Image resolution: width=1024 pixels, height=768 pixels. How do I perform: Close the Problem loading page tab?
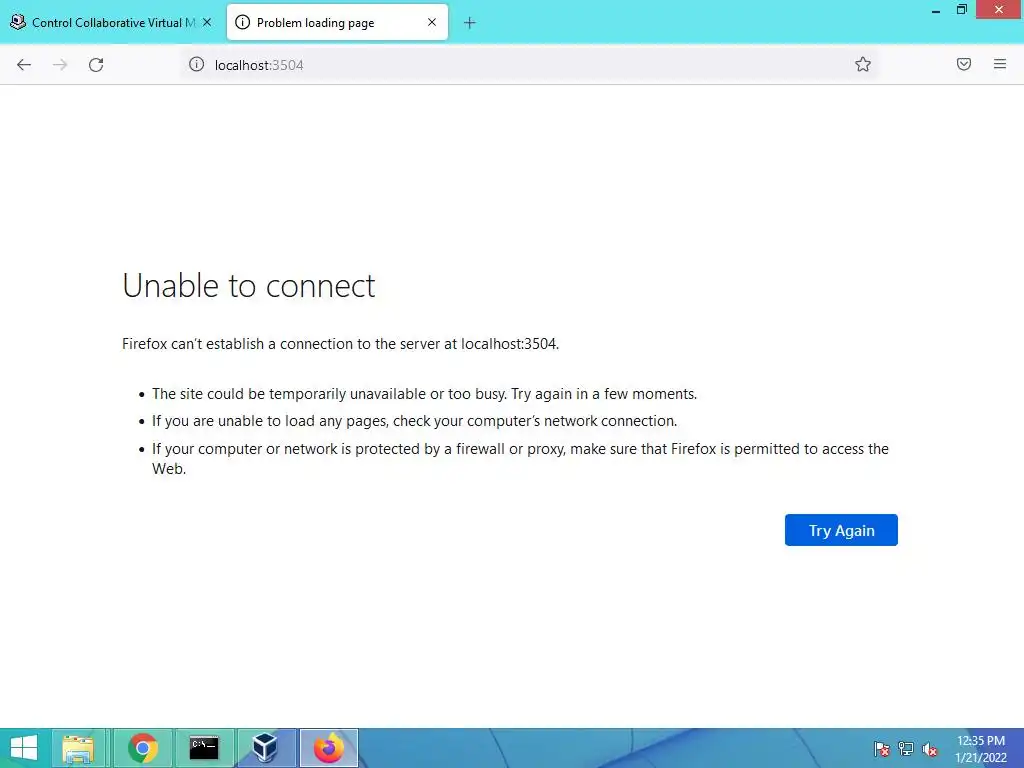coord(432,22)
